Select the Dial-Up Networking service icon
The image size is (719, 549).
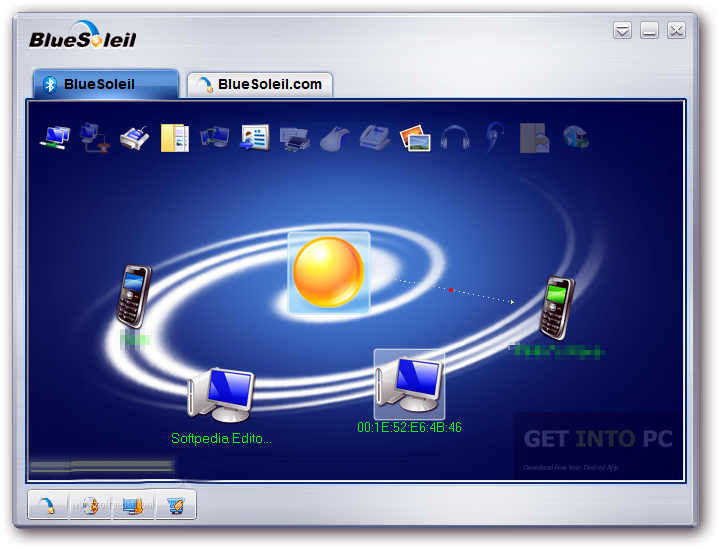[x=94, y=138]
